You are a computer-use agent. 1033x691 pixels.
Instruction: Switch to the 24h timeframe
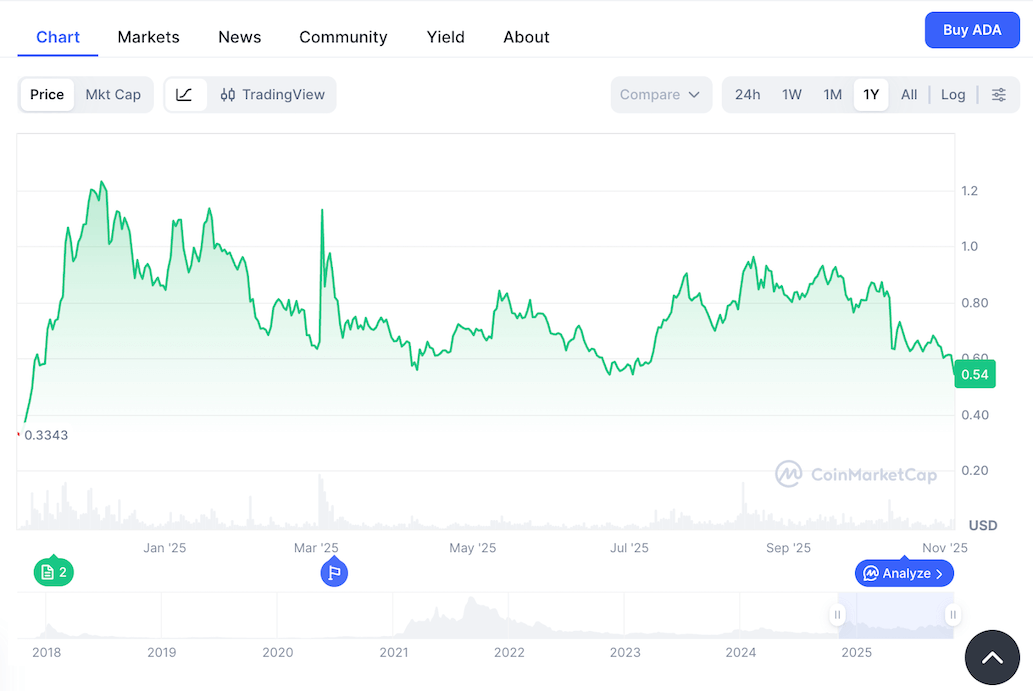click(747, 93)
